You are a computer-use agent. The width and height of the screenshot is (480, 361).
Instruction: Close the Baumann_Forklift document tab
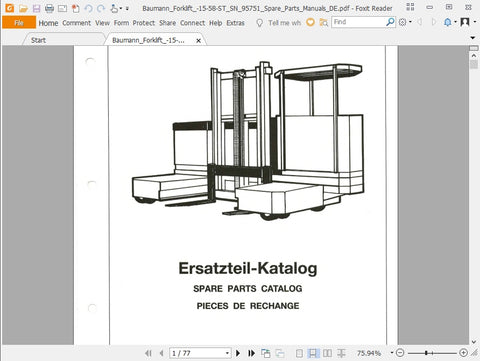tap(198, 41)
